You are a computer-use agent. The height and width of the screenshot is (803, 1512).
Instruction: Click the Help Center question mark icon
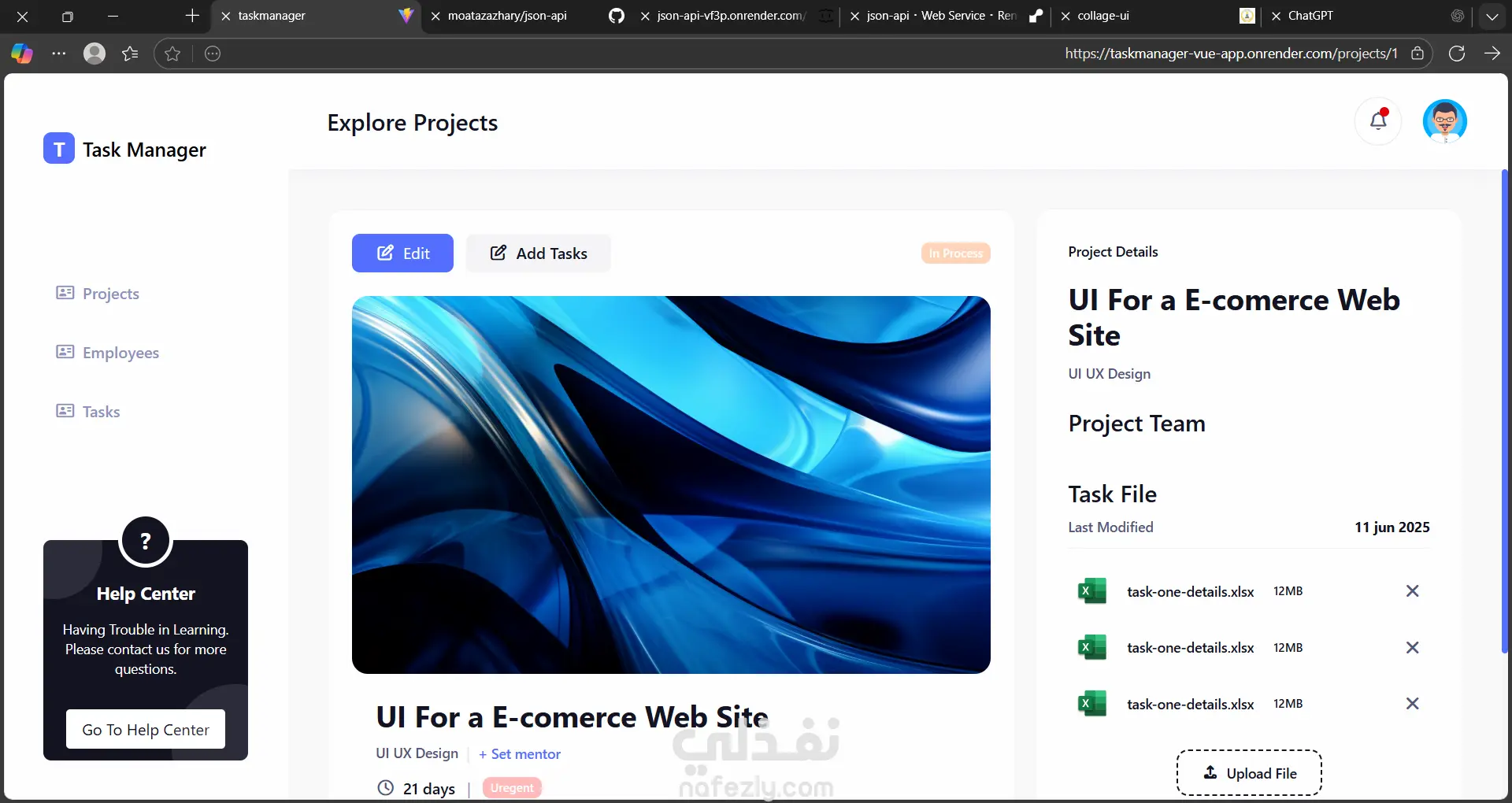[x=145, y=541]
